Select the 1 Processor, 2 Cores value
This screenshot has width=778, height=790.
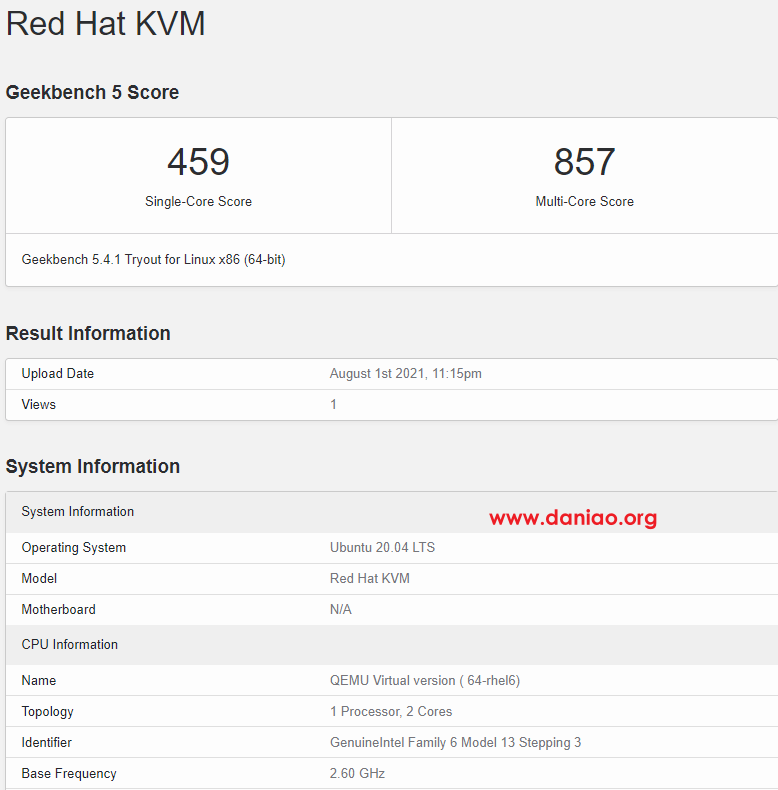(x=391, y=712)
